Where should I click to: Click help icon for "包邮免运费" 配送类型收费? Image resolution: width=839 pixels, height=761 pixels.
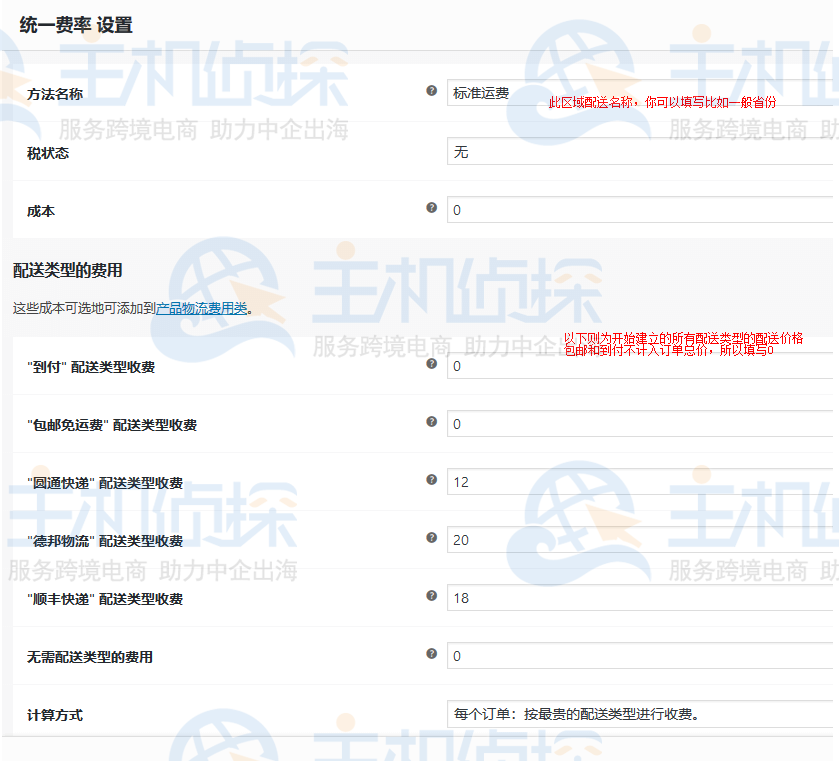coord(432,422)
